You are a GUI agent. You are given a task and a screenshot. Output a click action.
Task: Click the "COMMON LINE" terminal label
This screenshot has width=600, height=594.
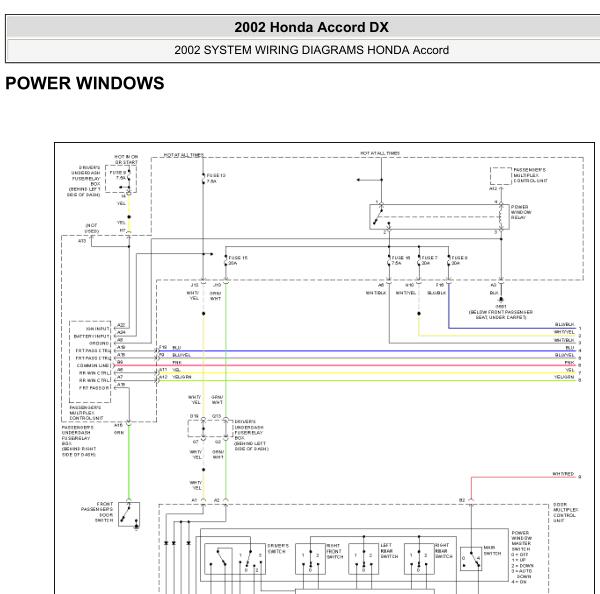[x=94, y=366]
